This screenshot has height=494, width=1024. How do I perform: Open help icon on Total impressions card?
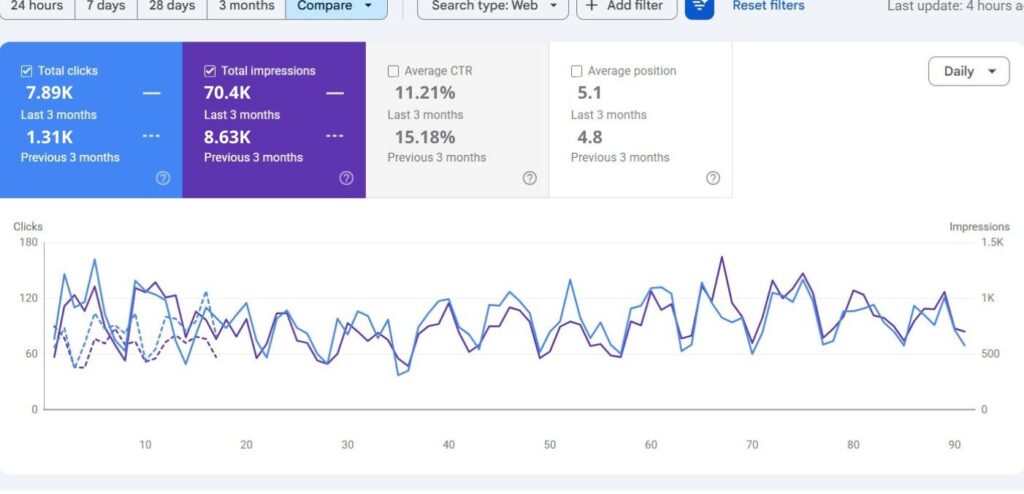346,178
